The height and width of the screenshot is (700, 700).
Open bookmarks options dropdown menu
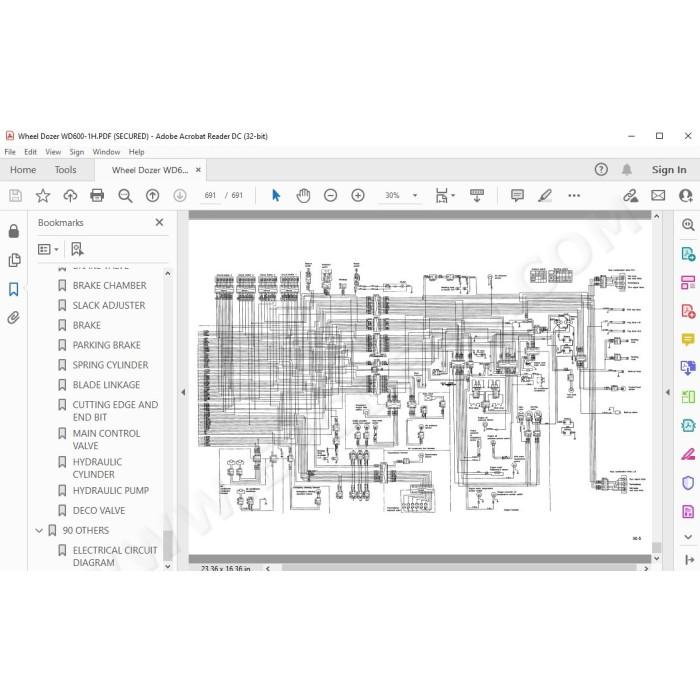coord(48,249)
